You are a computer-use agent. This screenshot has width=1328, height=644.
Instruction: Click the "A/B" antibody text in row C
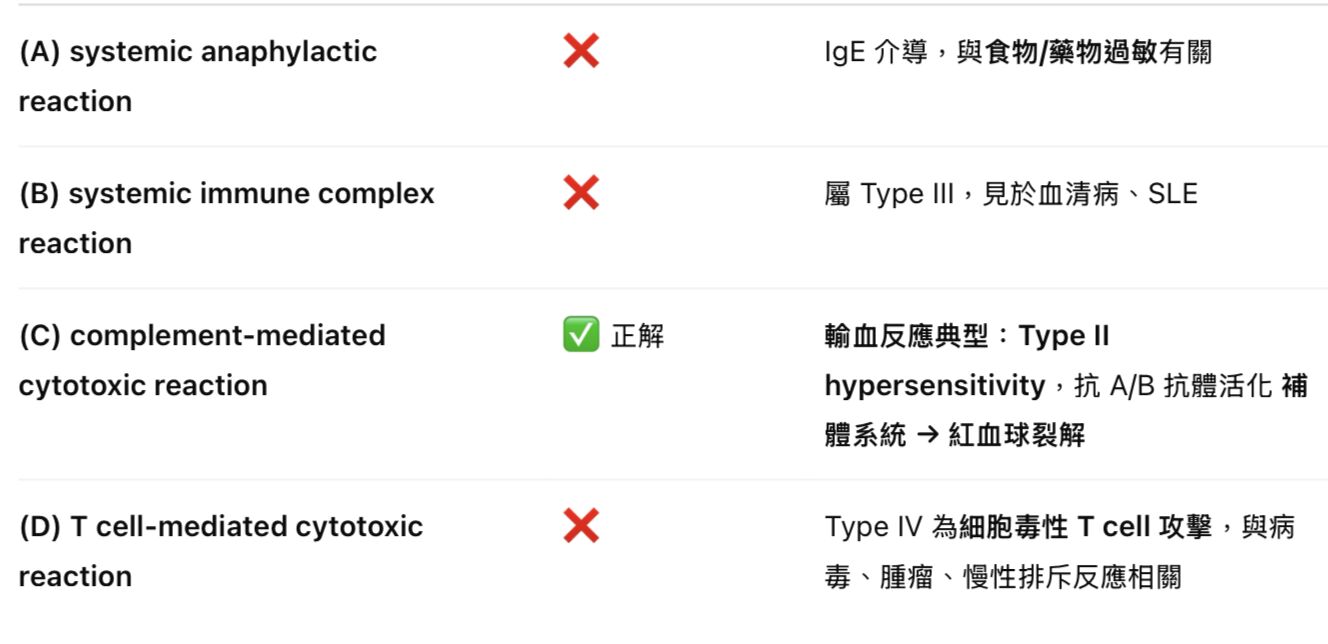[1132, 385]
